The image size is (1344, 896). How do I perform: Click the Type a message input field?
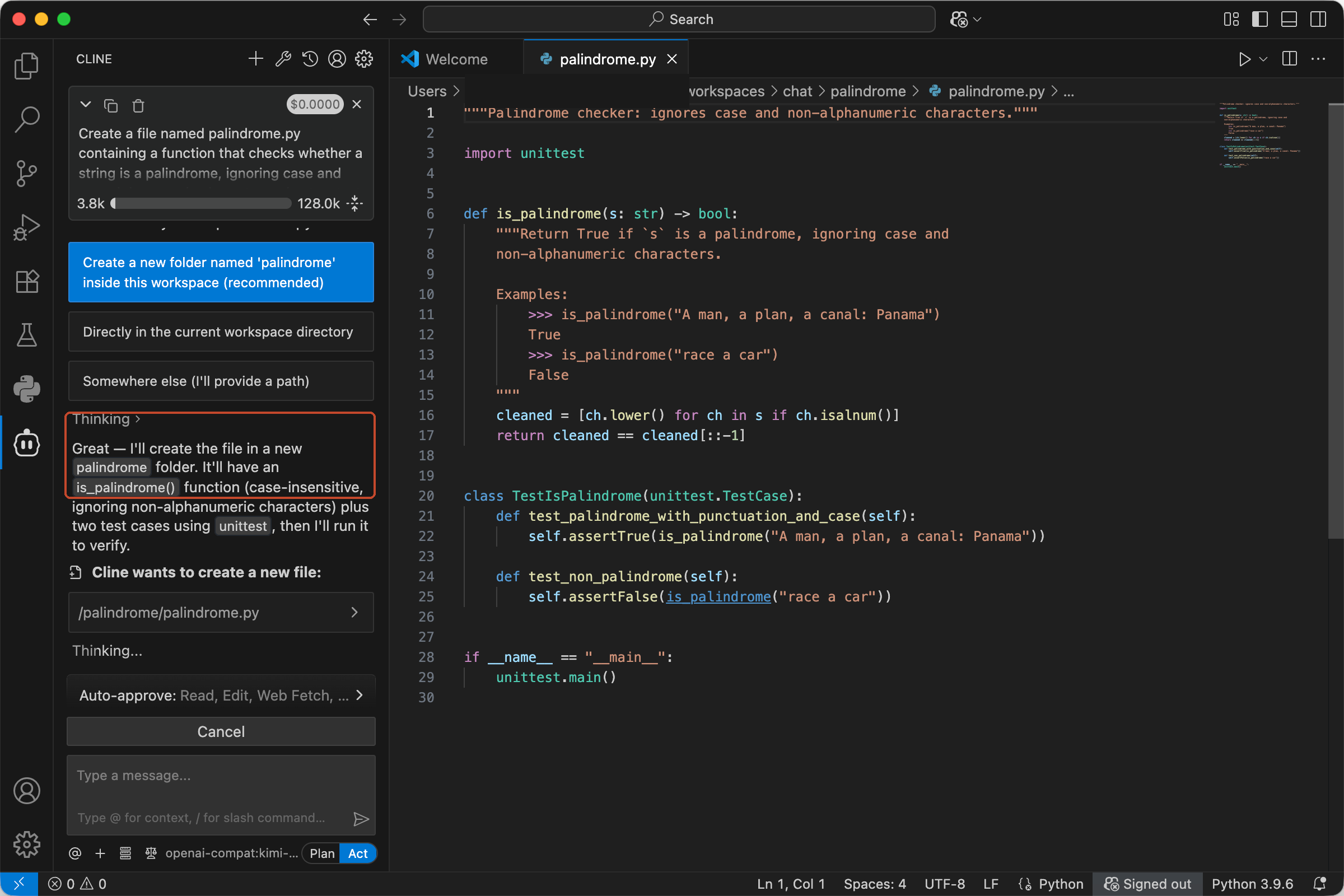point(221,795)
